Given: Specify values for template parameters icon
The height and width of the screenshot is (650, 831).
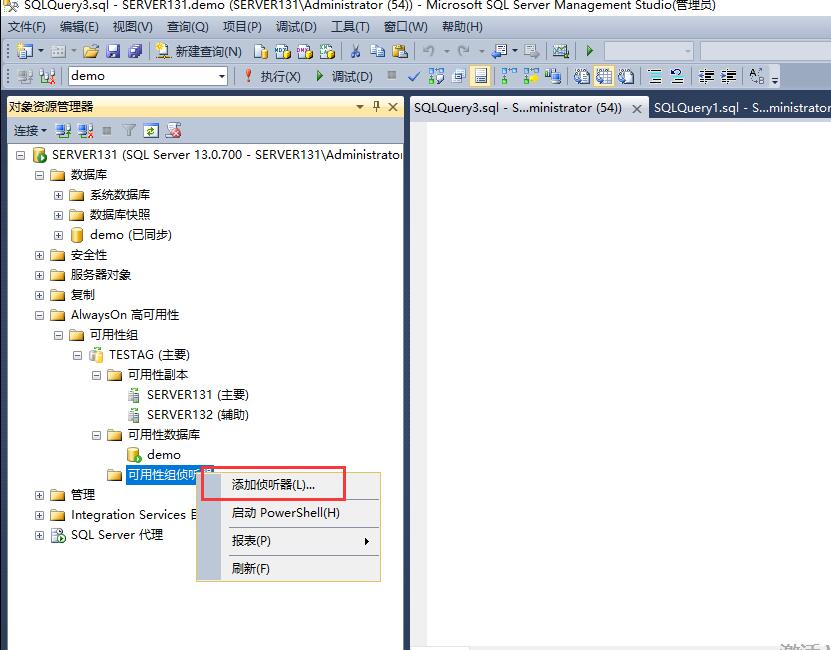Looking at the screenshot, I should point(756,76).
